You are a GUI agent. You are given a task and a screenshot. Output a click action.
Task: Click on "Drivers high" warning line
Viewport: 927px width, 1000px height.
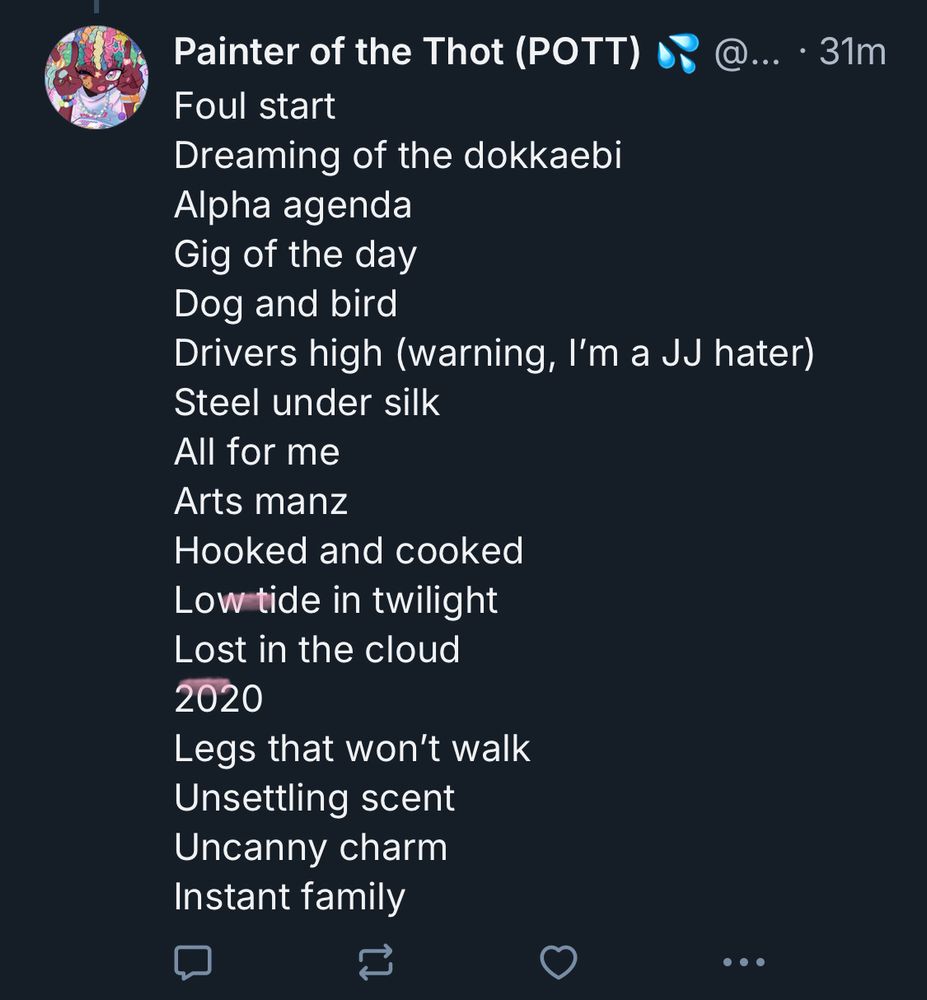tap(494, 353)
